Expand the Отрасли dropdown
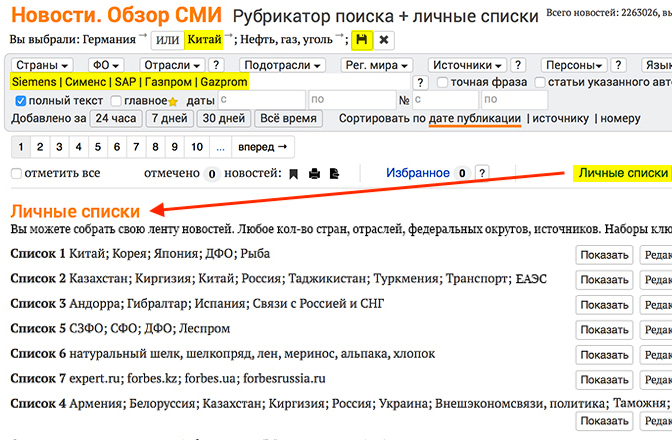Screen dimensions: 672x440 tap(172, 65)
